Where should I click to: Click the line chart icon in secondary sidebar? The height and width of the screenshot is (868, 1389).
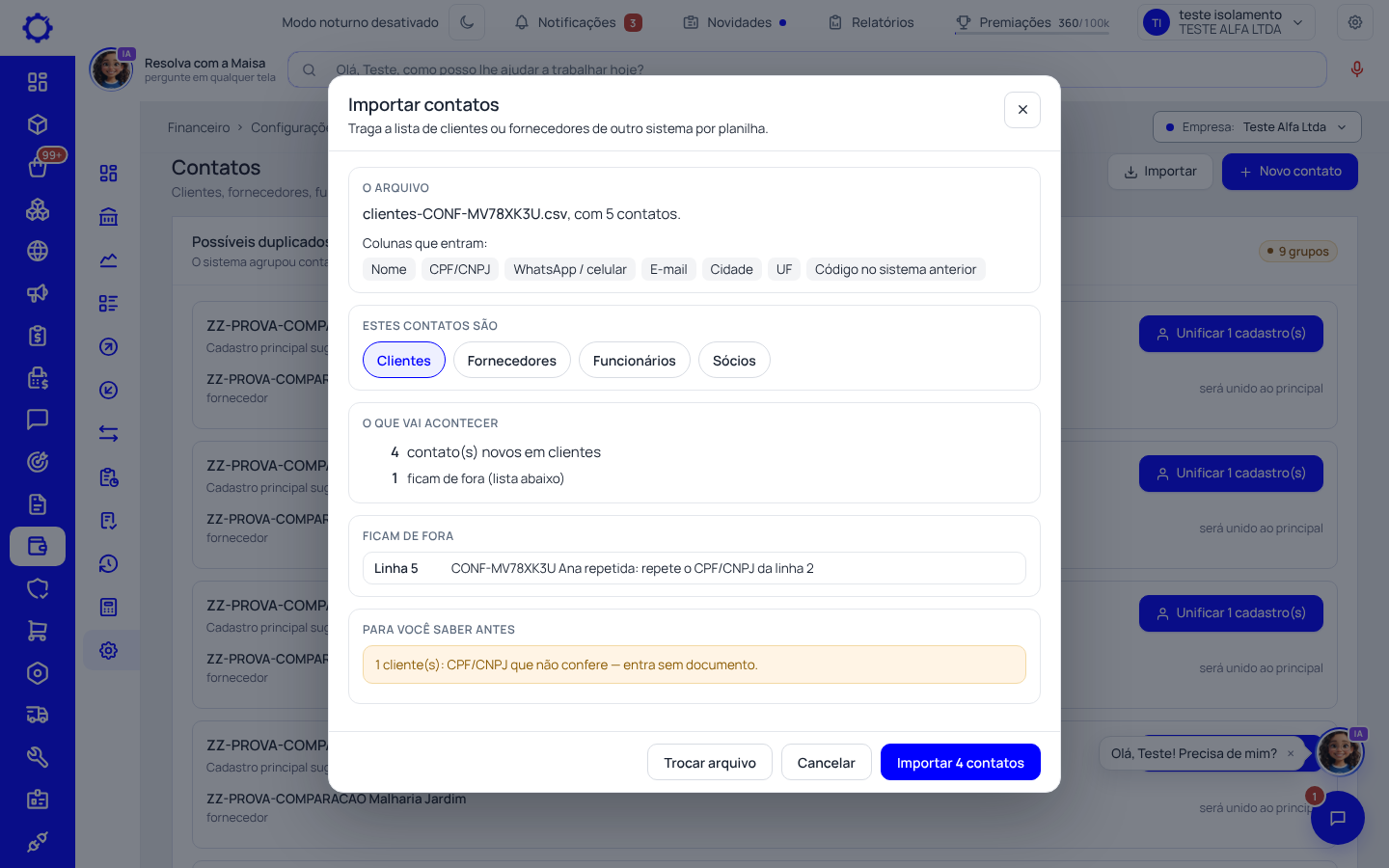[109, 260]
